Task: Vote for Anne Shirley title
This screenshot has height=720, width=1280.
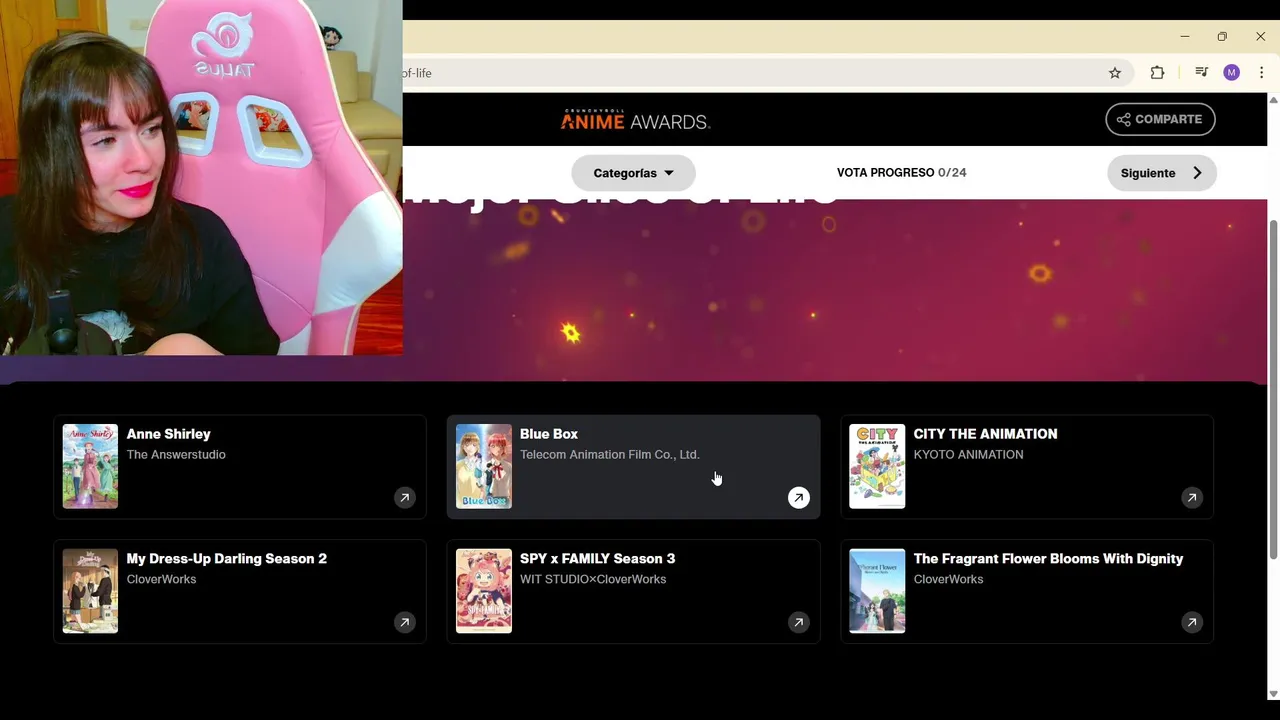Action: pyautogui.click(x=168, y=434)
